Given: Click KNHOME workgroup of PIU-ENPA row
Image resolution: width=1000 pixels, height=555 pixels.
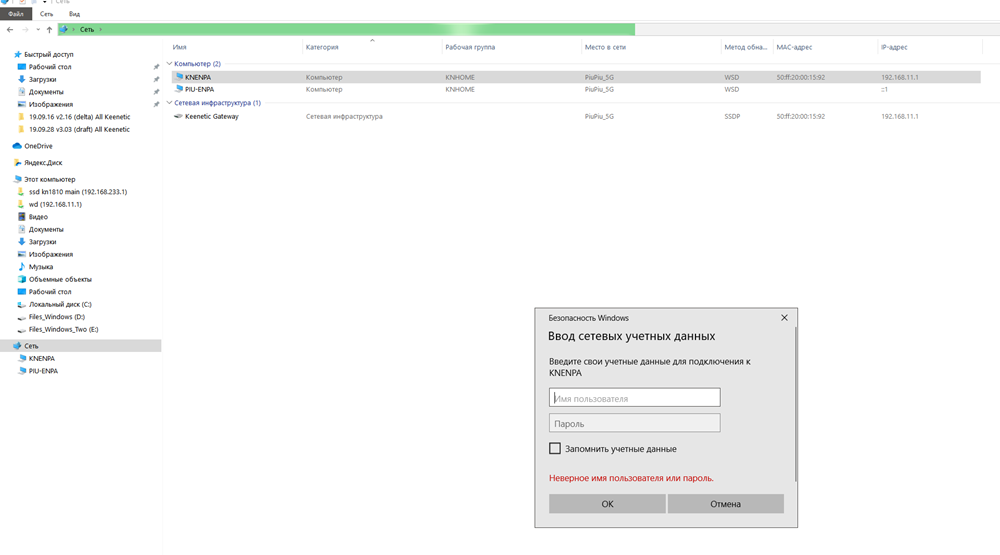Looking at the screenshot, I should 460,89.
